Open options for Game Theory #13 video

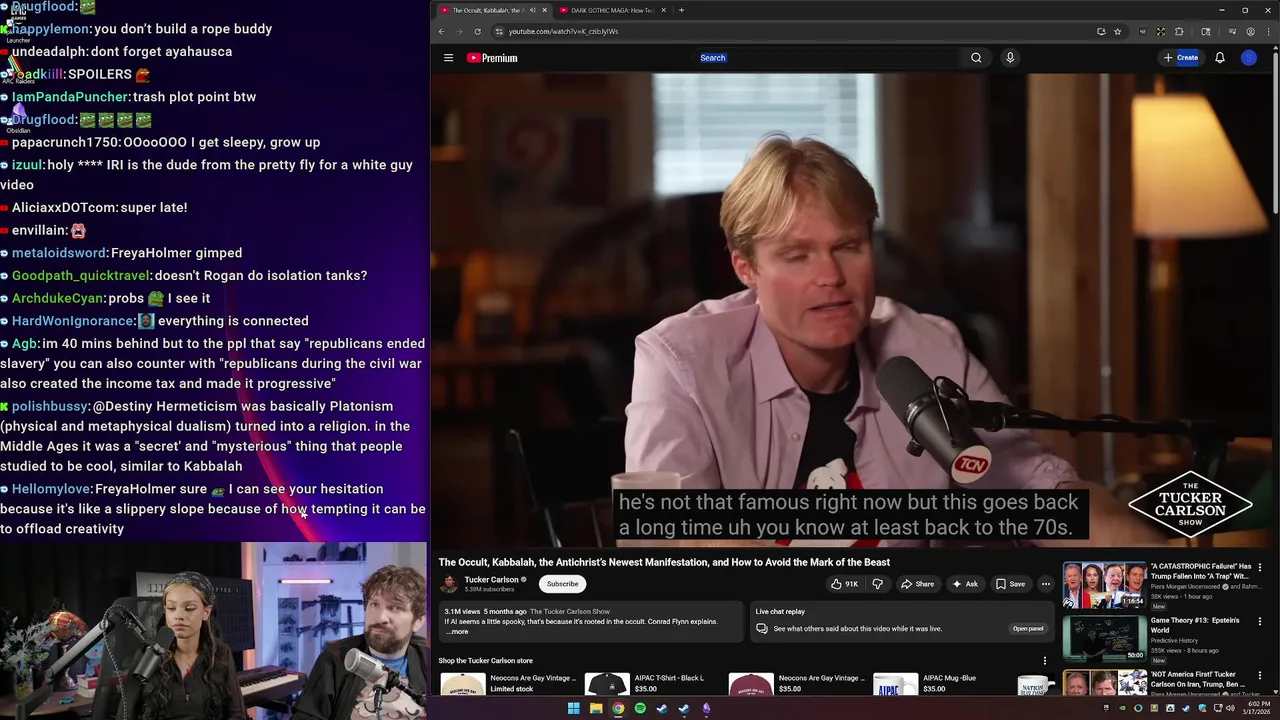tap(1260, 621)
